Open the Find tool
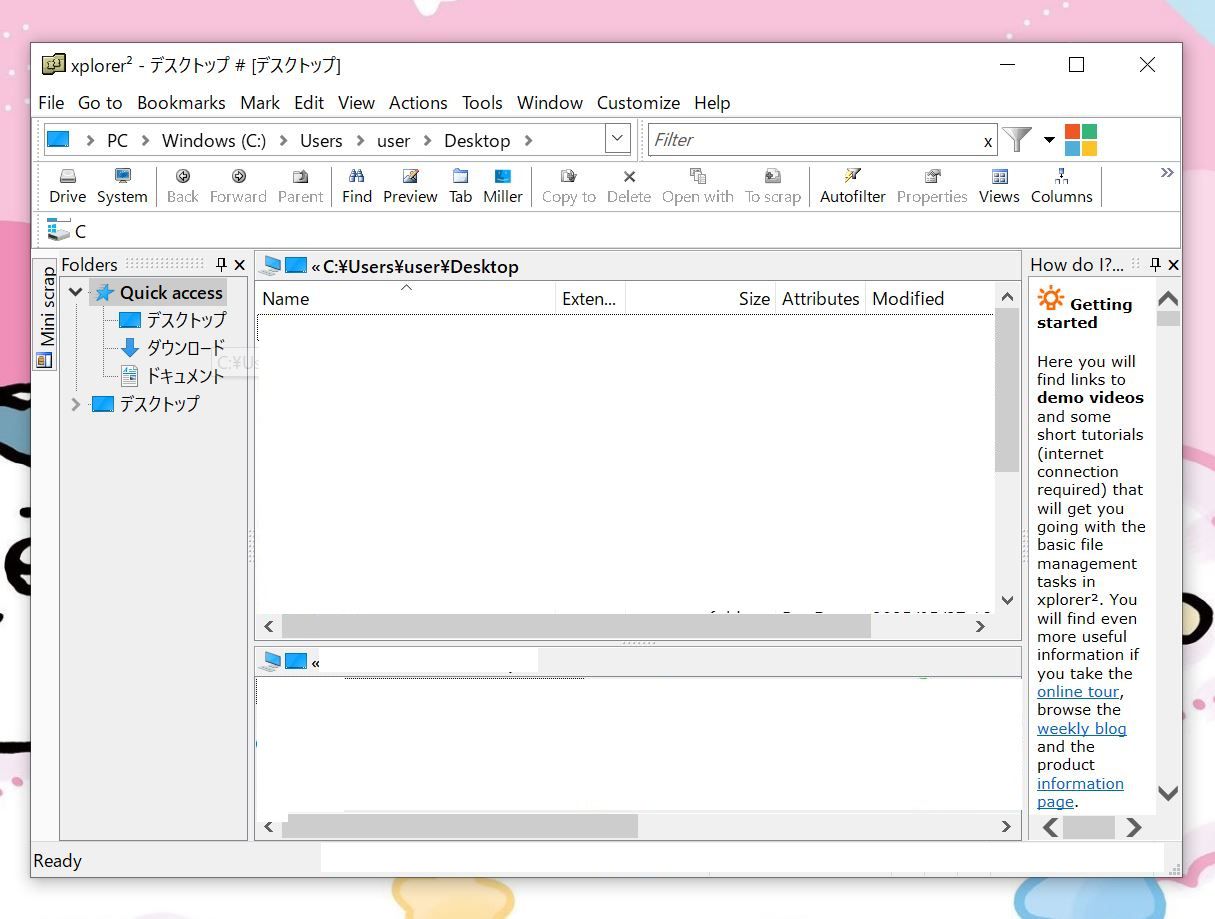1215x919 pixels. pyautogui.click(x=356, y=186)
